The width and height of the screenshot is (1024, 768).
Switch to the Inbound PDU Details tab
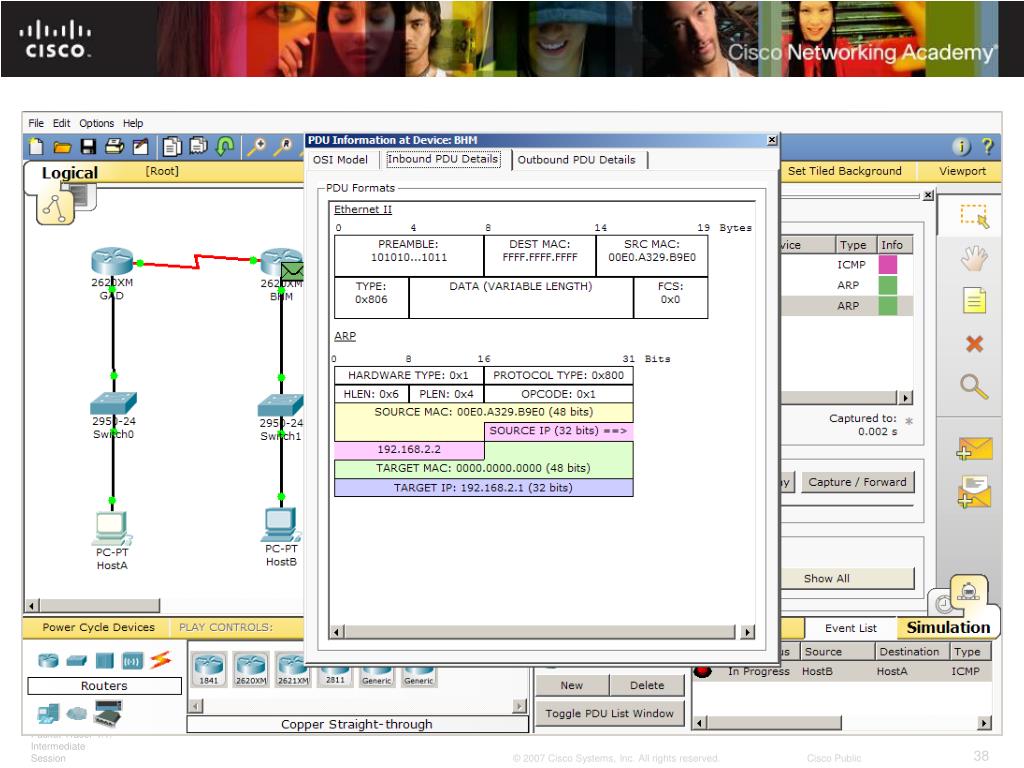coord(443,159)
